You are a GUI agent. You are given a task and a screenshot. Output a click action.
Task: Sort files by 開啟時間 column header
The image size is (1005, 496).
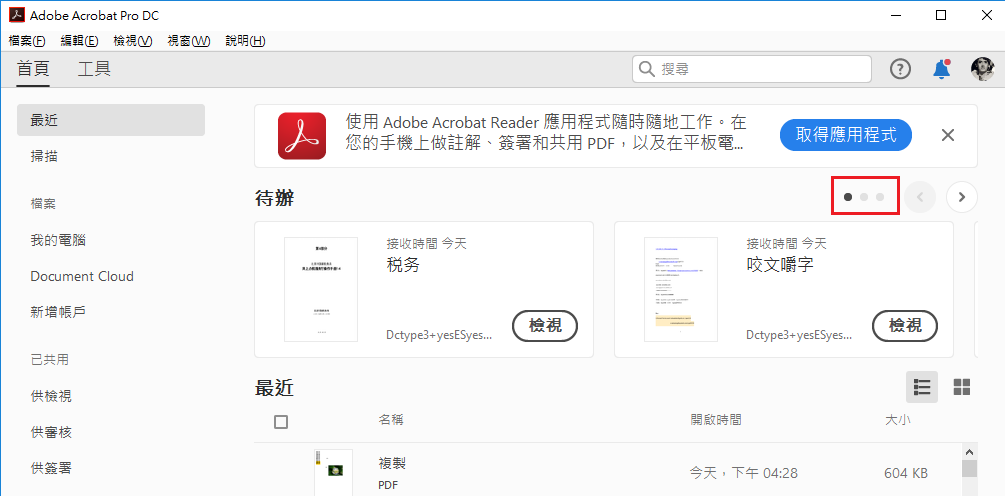(x=716, y=420)
